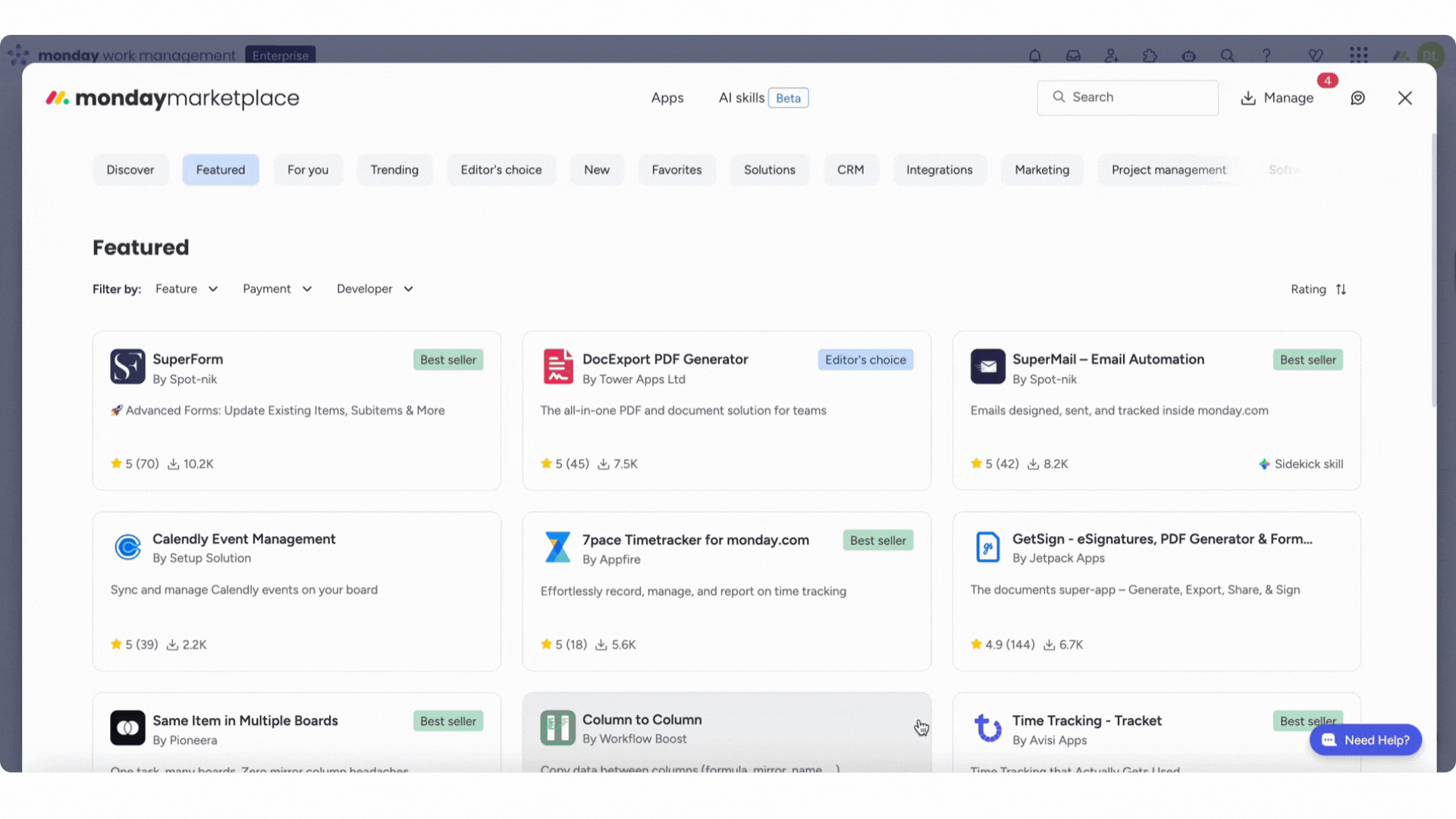Open the Payment filter dropdown
This screenshot has width=1456, height=819.
pyautogui.click(x=277, y=289)
